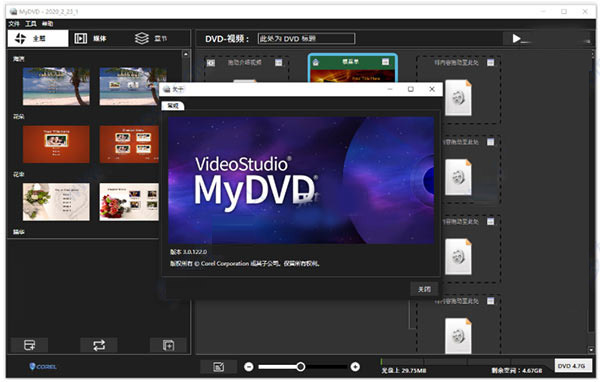Play the DVD project preview
The width and height of the screenshot is (600, 382).
click(x=517, y=39)
